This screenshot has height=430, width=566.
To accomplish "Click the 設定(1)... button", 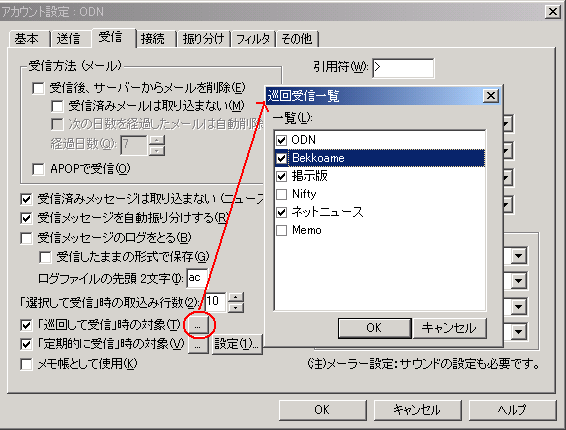I will [x=237, y=344].
